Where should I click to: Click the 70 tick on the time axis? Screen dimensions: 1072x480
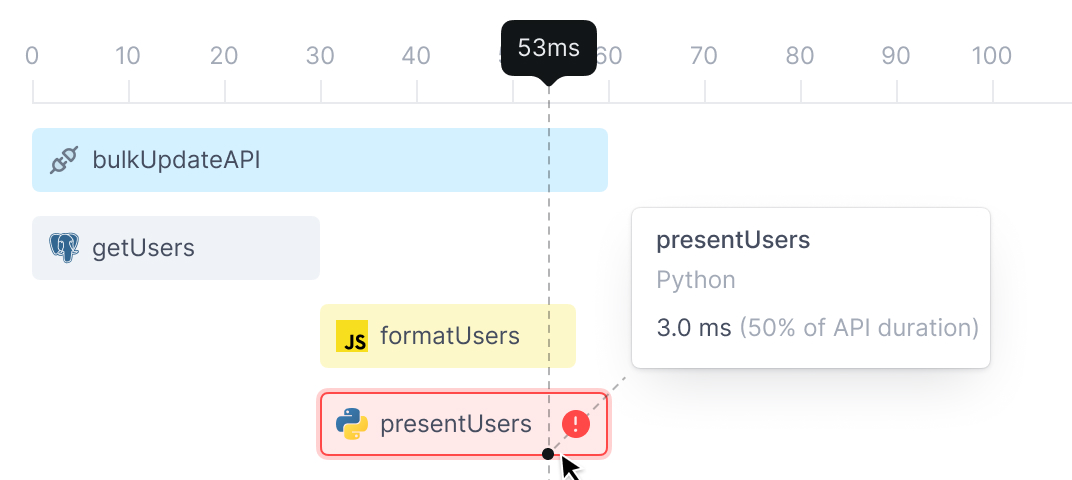tap(704, 56)
